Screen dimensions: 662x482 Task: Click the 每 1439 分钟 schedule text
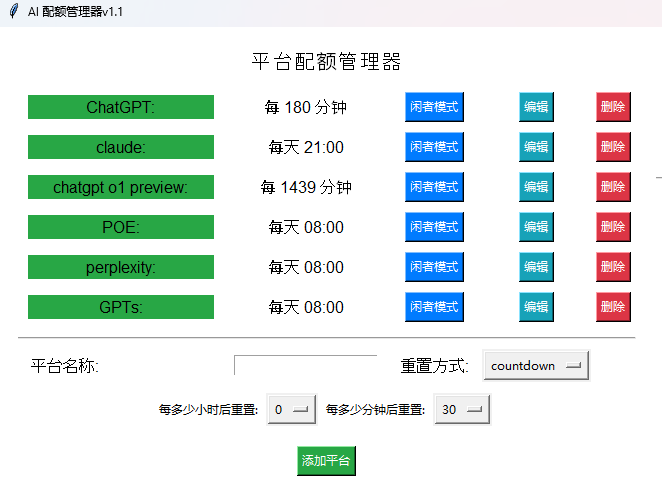click(306, 187)
